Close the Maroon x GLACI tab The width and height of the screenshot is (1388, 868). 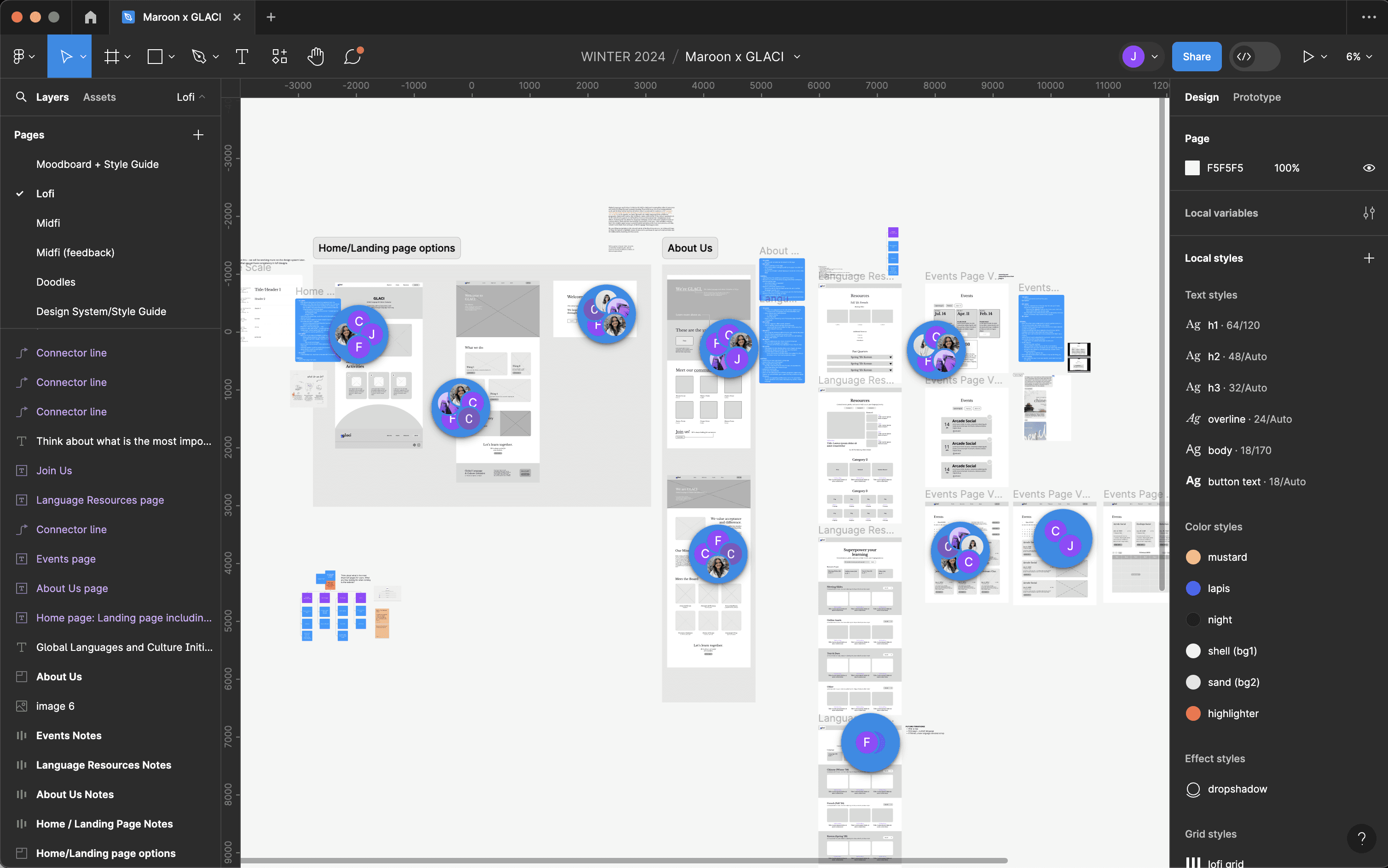pyautogui.click(x=237, y=17)
